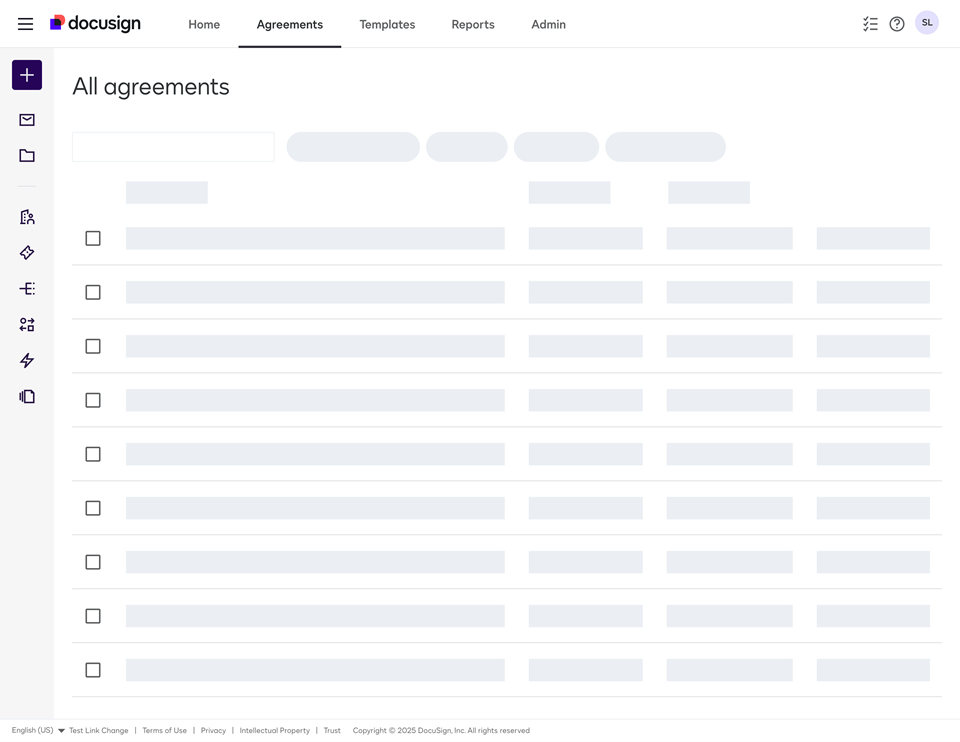The image size is (960, 742).
Task: Open the lightning bolt sidebar icon
Action: [27, 360]
